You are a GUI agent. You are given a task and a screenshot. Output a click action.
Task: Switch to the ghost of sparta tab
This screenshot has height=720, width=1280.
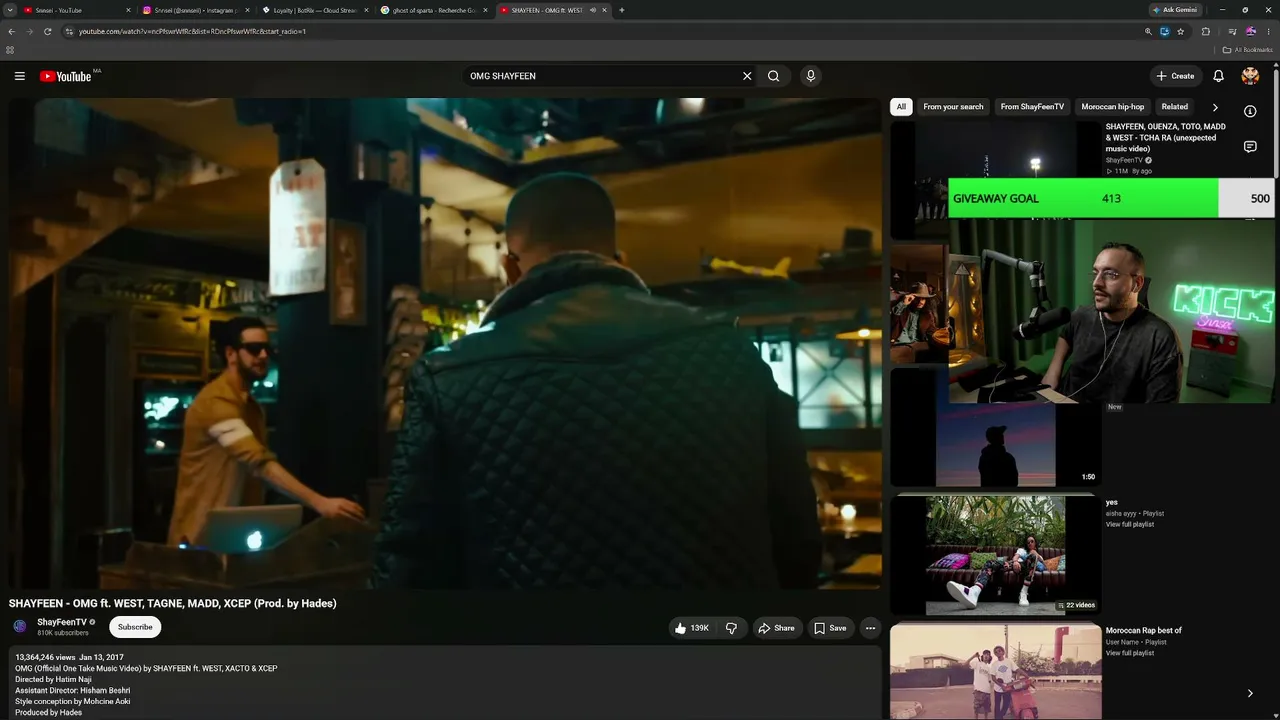(433, 10)
